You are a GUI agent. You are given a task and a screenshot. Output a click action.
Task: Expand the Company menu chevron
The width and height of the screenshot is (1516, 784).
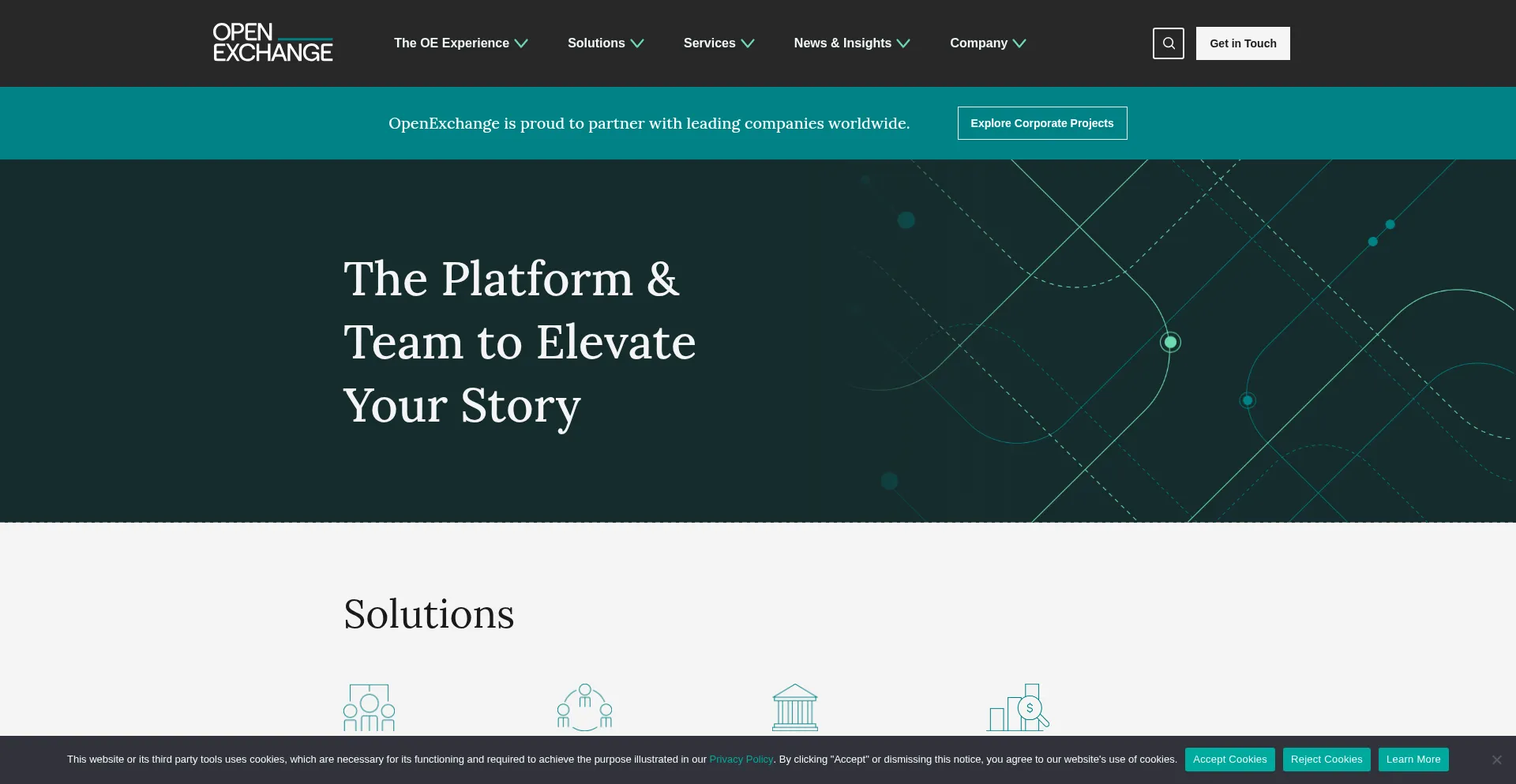point(1019,43)
